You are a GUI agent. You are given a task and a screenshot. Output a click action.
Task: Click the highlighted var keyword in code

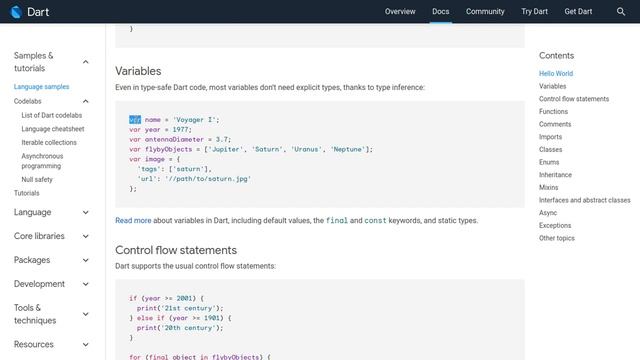click(x=135, y=120)
